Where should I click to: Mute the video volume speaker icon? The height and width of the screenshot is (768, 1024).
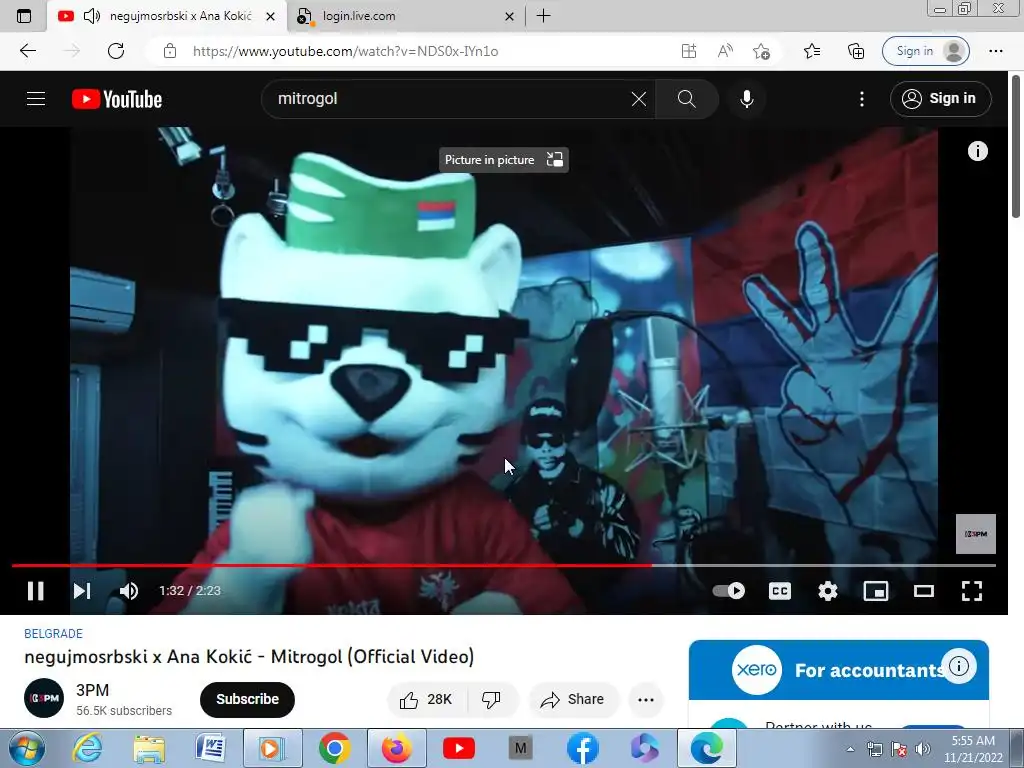pos(129,591)
